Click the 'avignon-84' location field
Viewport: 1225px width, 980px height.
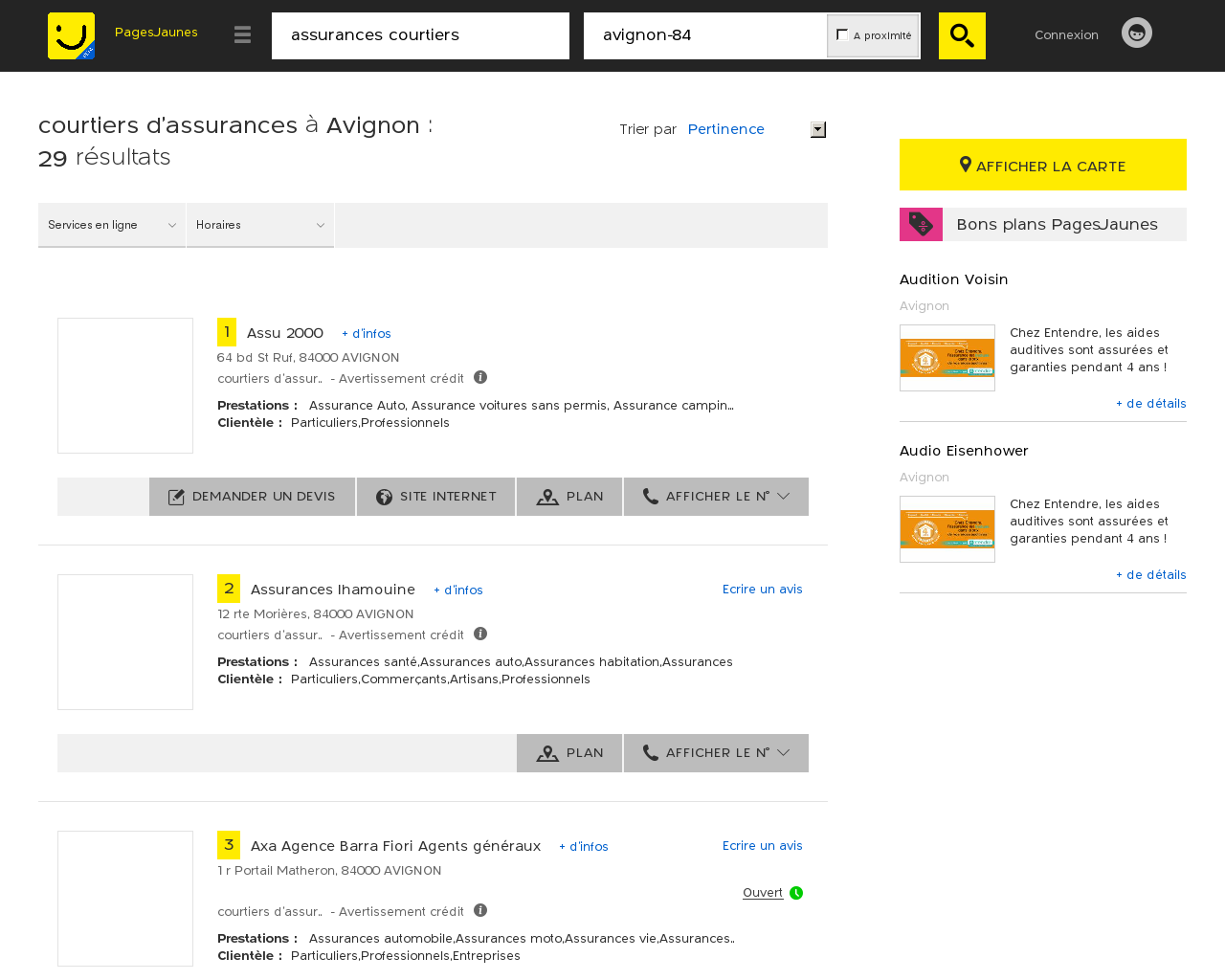[705, 35]
